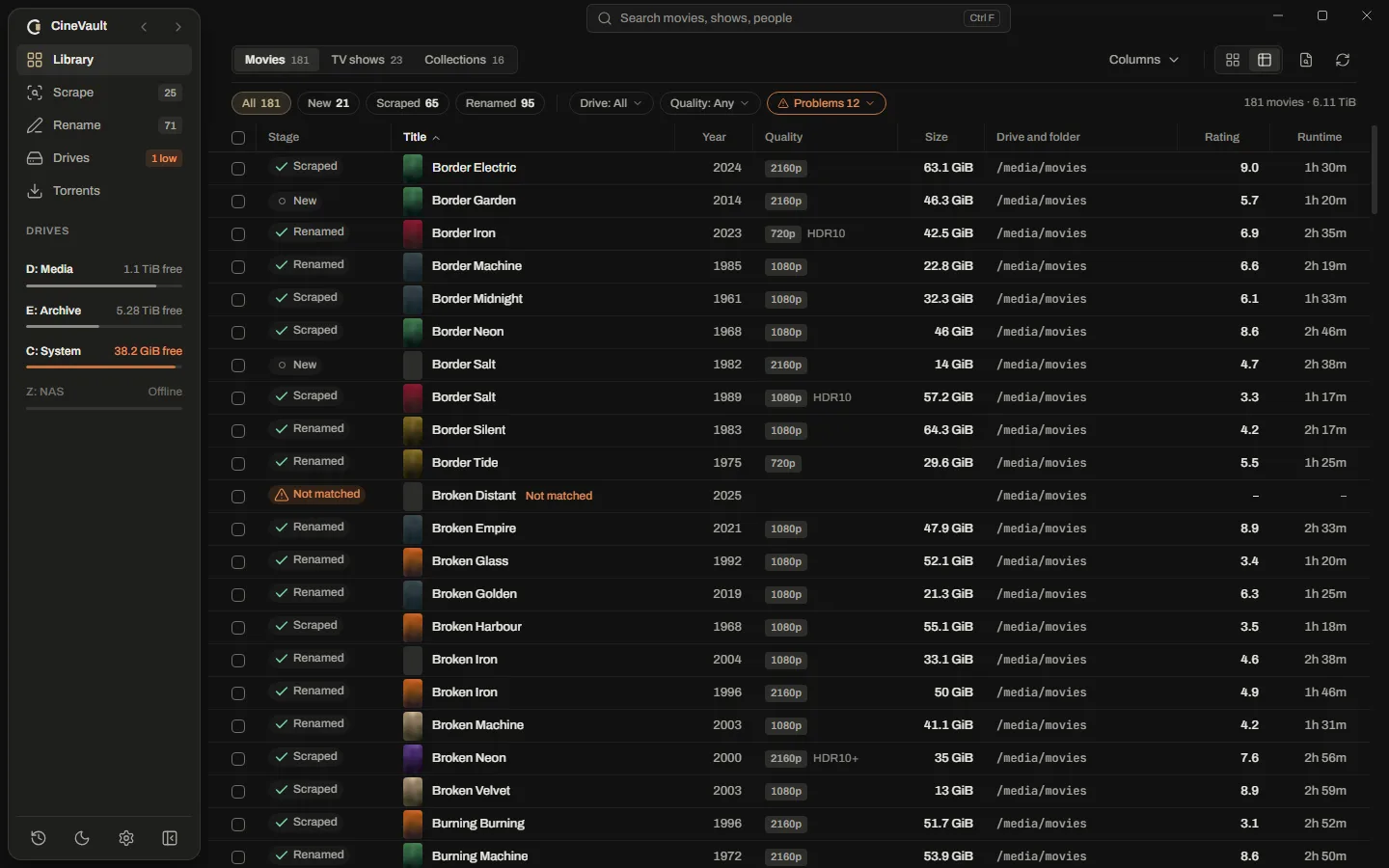Screen dimensions: 1389x868
Task: Filter by the Scraped 65 chip
Action: coord(407,103)
